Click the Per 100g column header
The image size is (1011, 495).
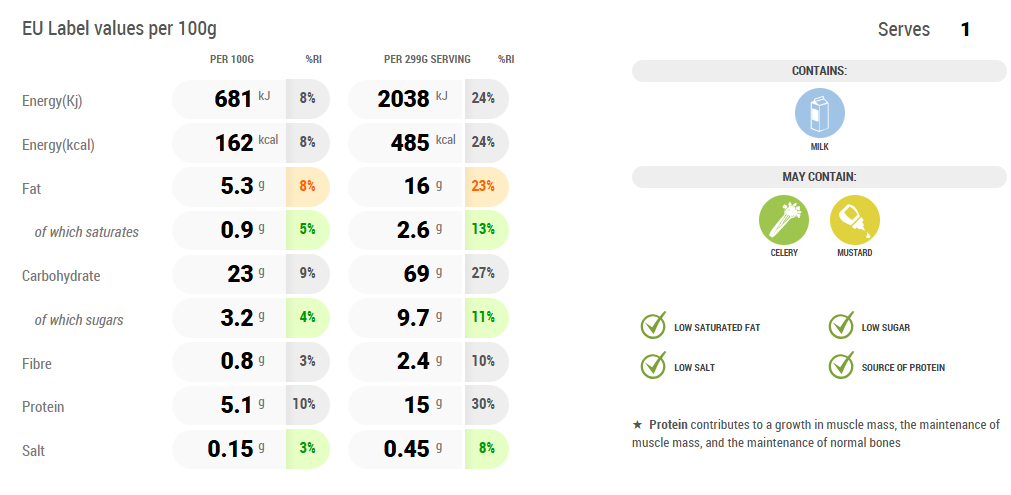tap(232, 59)
